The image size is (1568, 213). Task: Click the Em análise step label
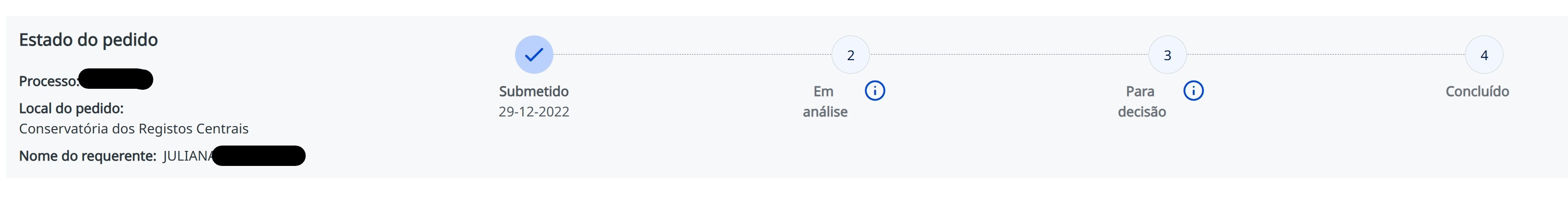pos(825,101)
